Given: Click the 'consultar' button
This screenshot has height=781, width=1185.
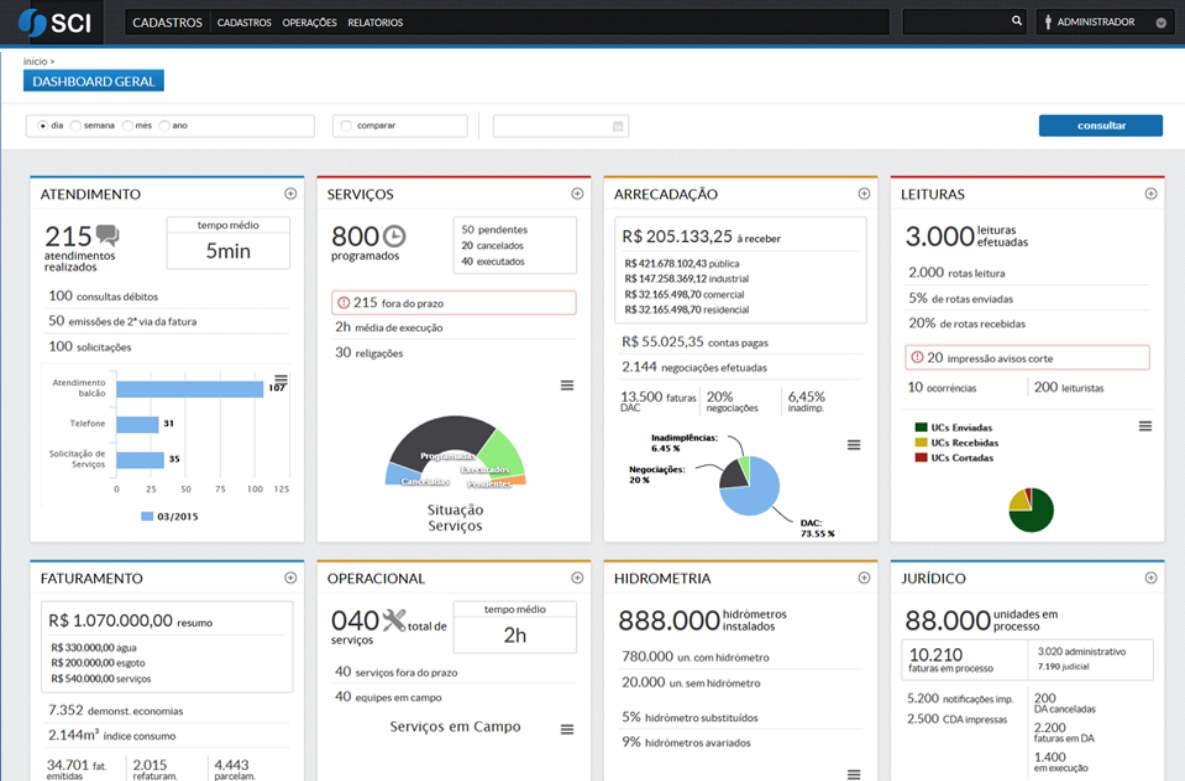Looking at the screenshot, I should click(x=1100, y=126).
